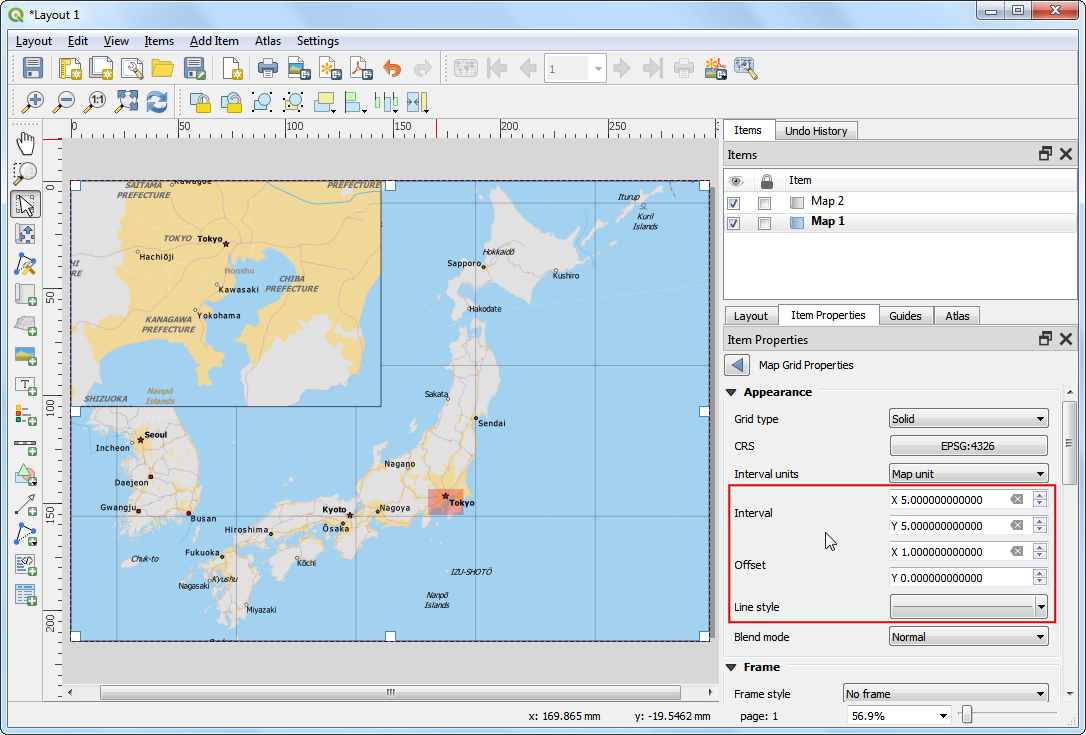Select the Pan Layout hand tool
Image resolution: width=1086 pixels, height=735 pixels.
pos(26,143)
